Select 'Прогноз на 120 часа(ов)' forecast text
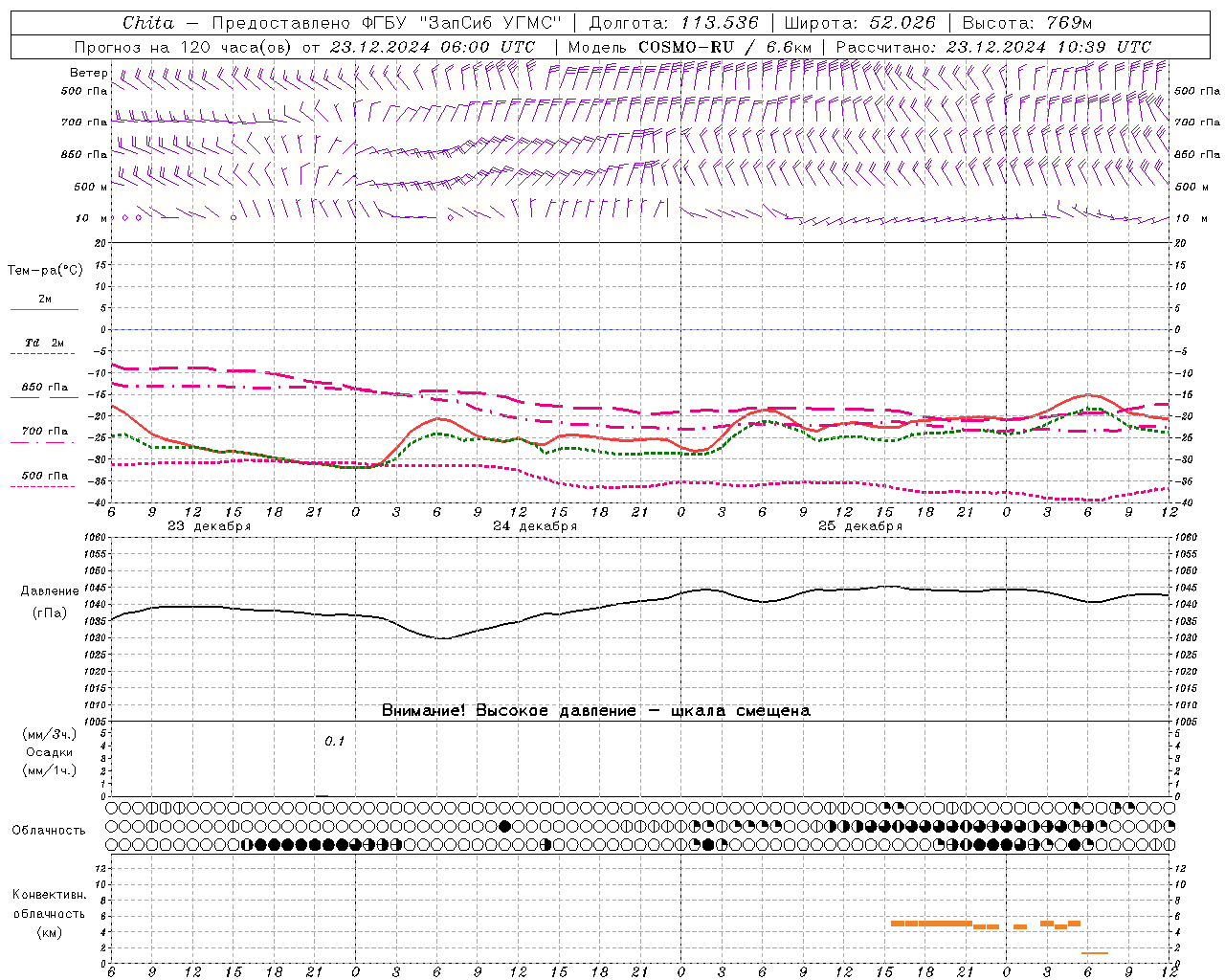1225x980 pixels. (x=185, y=47)
